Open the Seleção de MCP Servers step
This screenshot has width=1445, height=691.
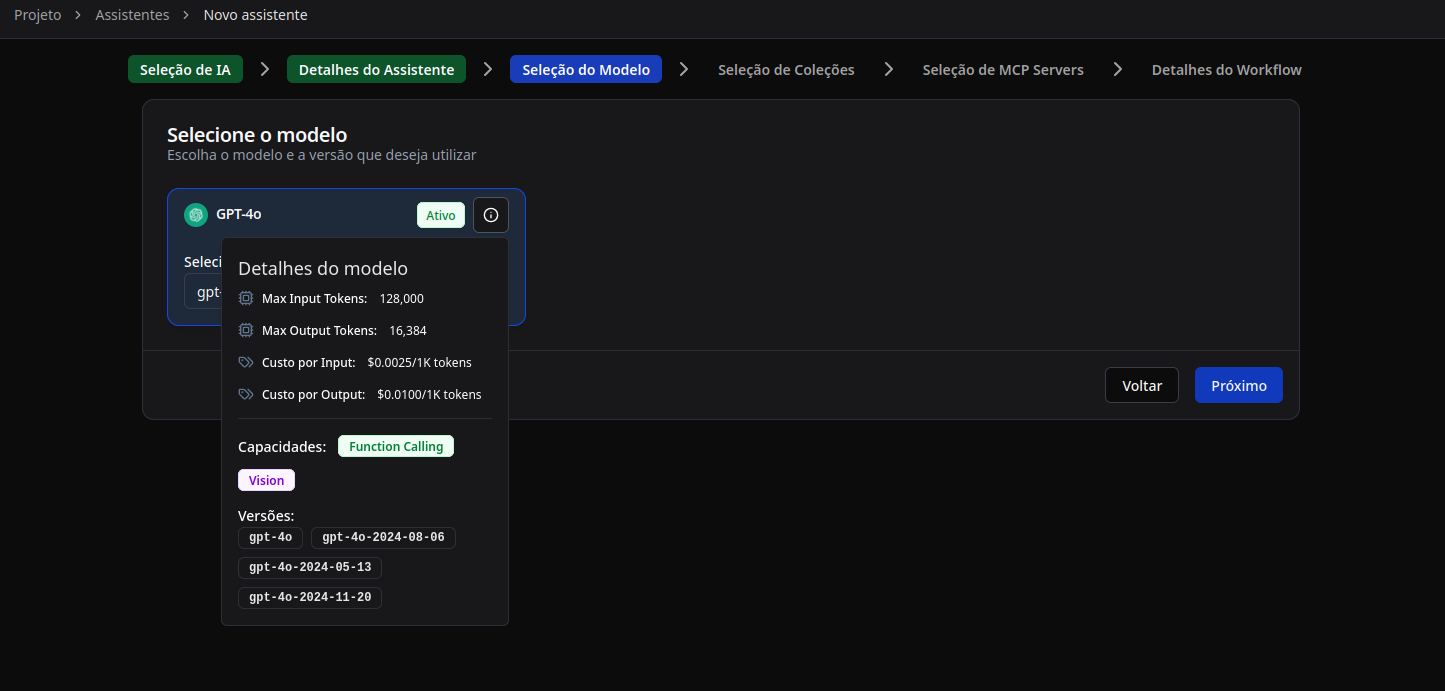point(1002,70)
